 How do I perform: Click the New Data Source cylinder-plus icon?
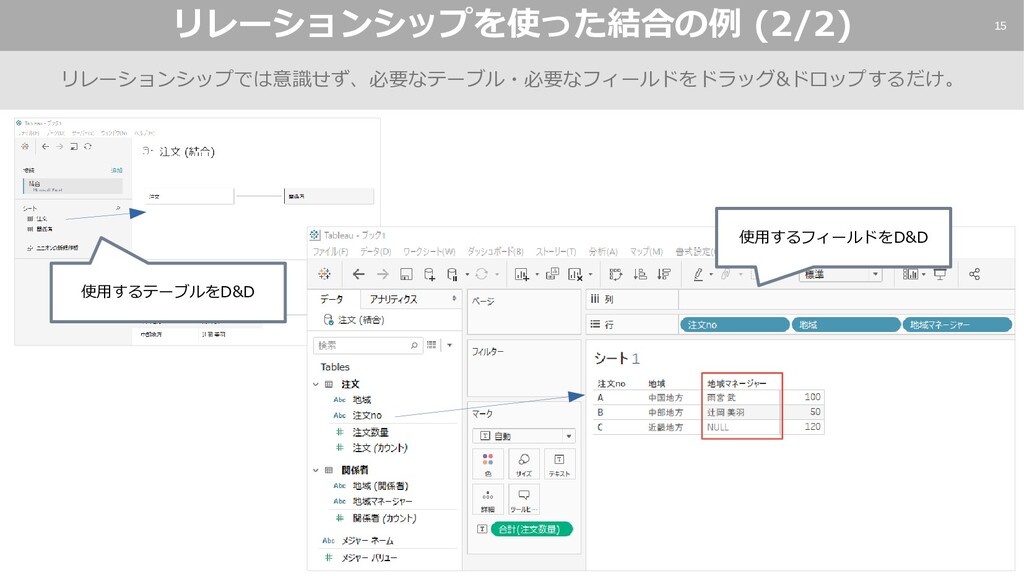[x=429, y=274]
